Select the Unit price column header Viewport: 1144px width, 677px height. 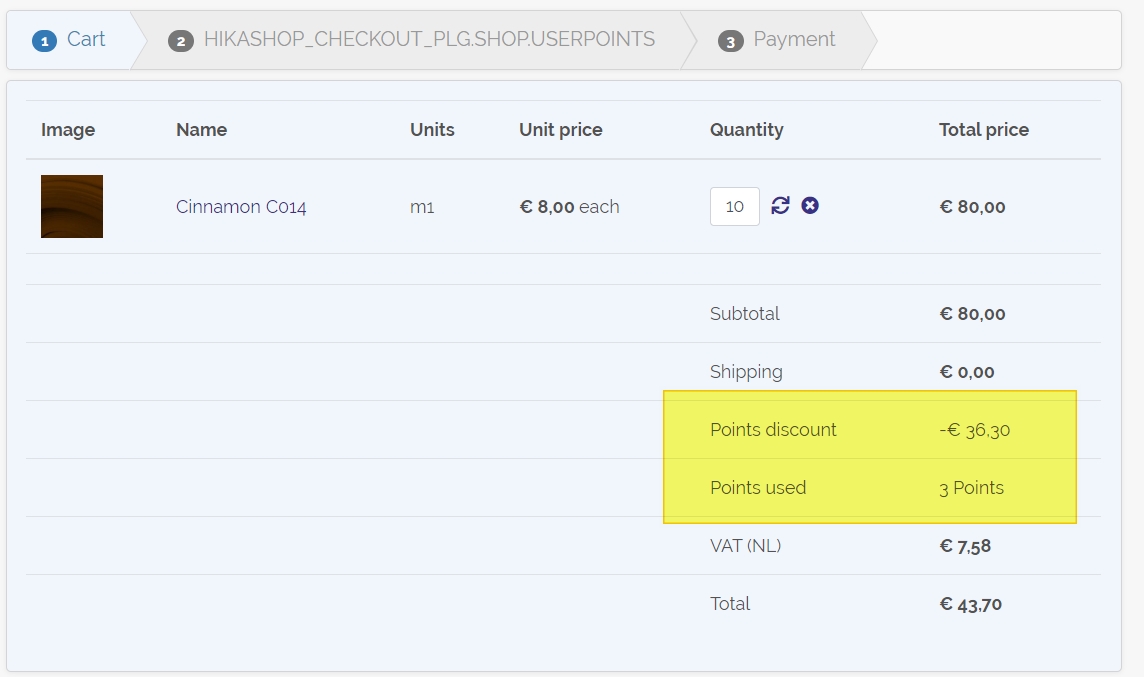tap(560, 130)
